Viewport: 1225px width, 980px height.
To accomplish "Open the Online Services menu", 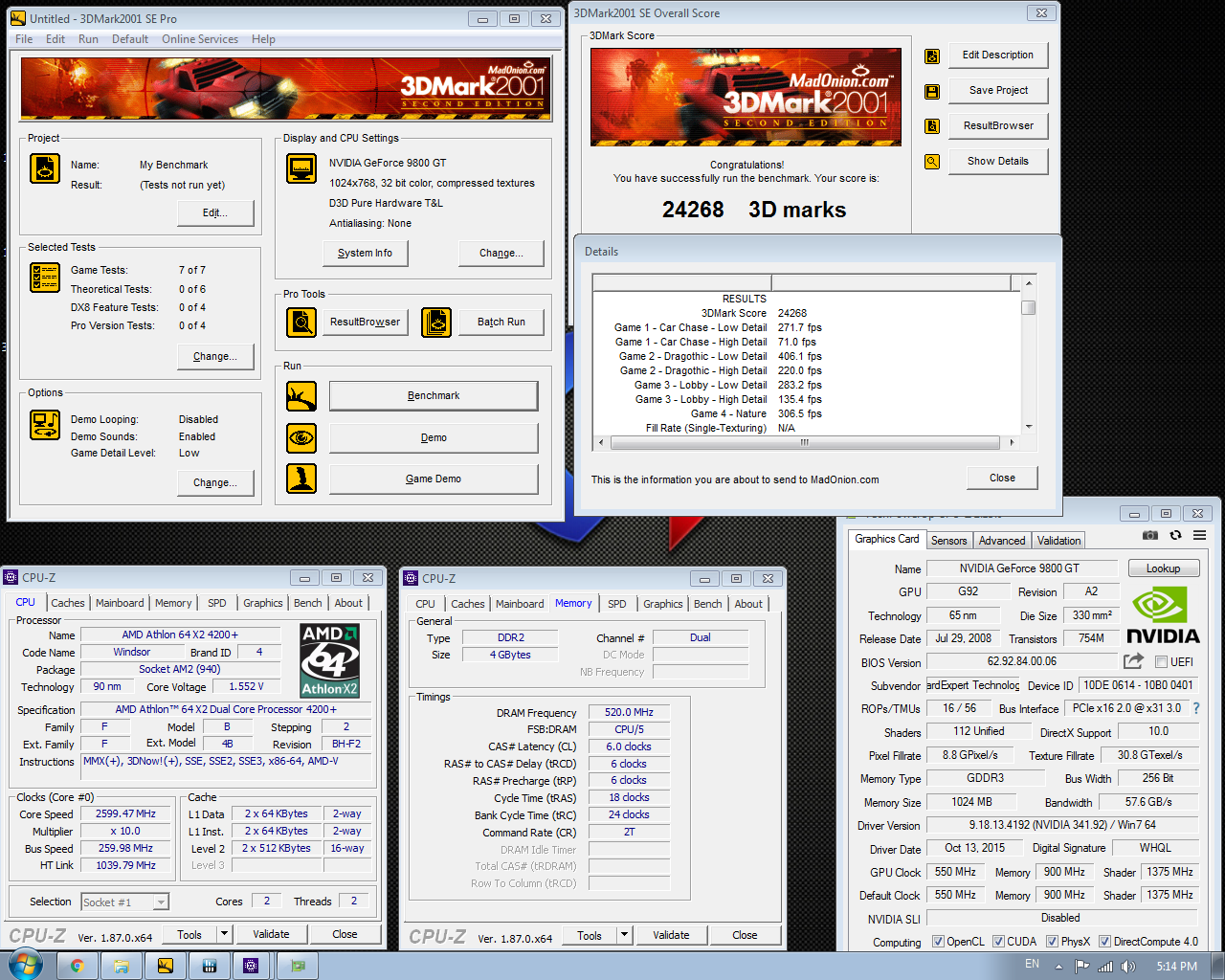I will pos(200,39).
